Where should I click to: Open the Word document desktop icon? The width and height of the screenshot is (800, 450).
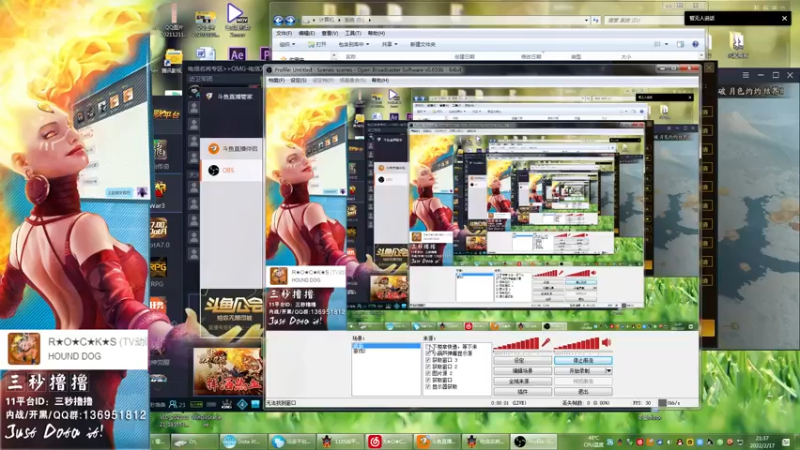pyautogui.click(x=205, y=54)
